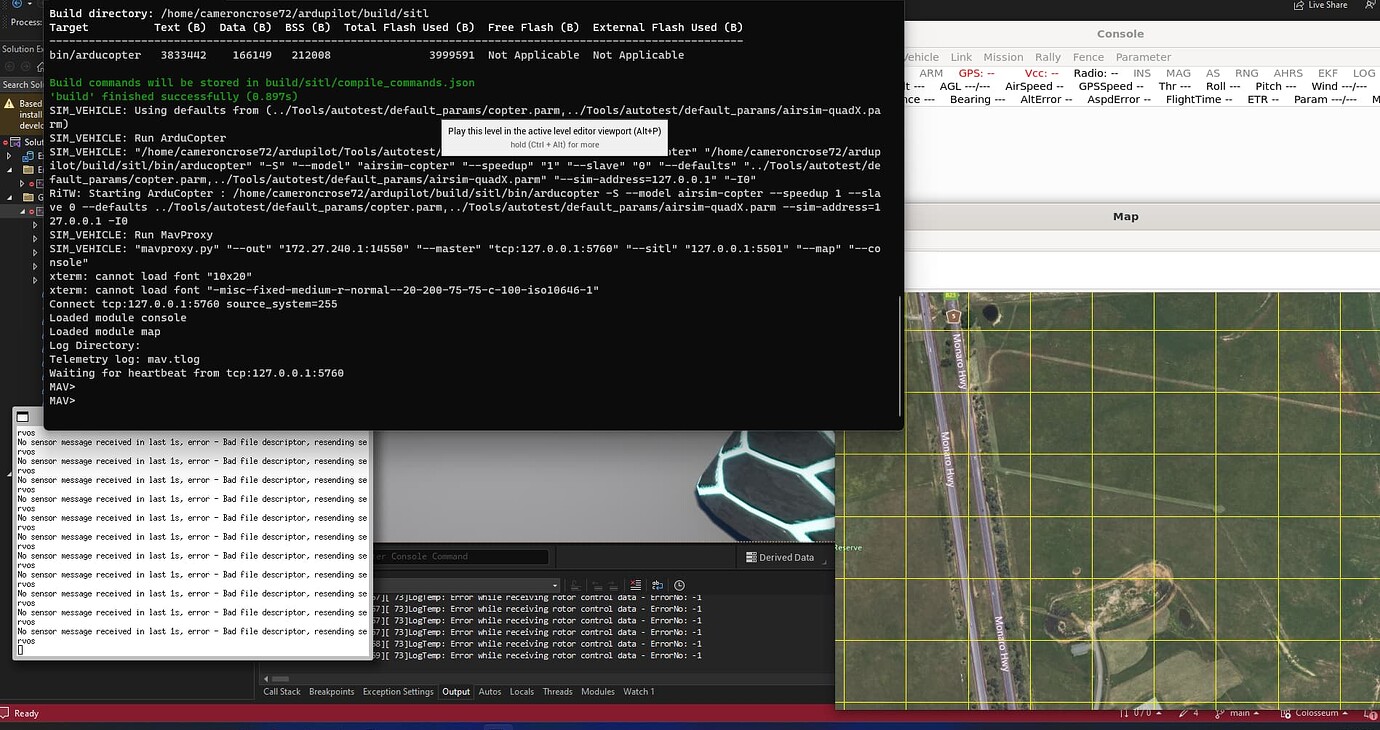The height and width of the screenshot is (730, 1380).
Task: Expand the branch selector next to main
Action: coord(1255,713)
